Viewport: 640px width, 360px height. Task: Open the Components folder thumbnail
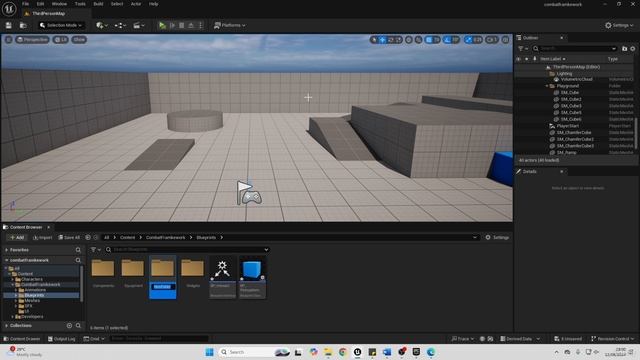point(103,269)
